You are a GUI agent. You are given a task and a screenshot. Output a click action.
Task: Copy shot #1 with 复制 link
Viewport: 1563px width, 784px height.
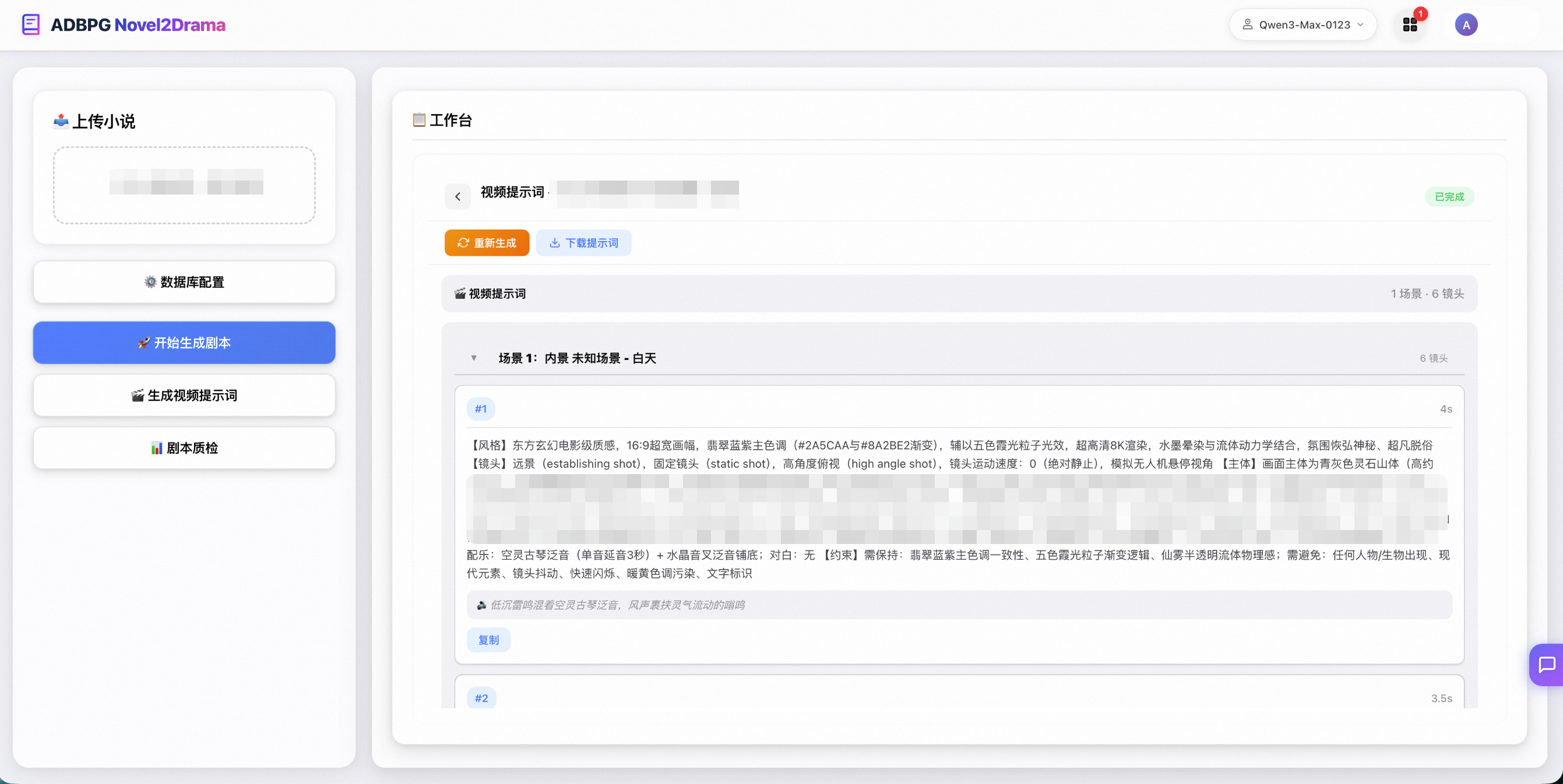488,640
